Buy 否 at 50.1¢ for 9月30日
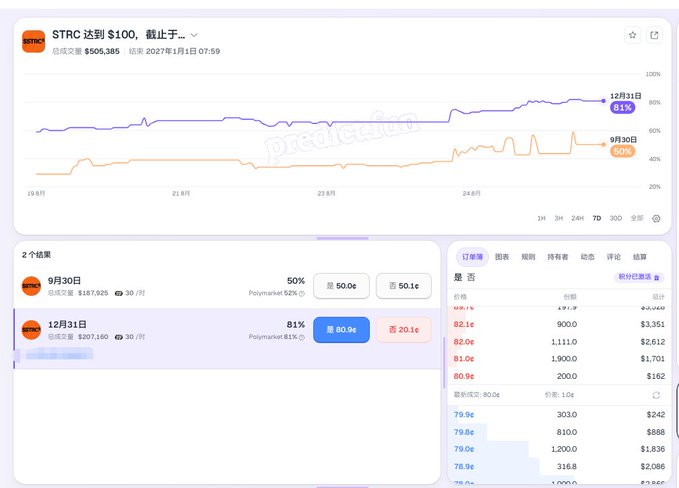The height and width of the screenshot is (488, 679). pyautogui.click(x=404, y=286)
